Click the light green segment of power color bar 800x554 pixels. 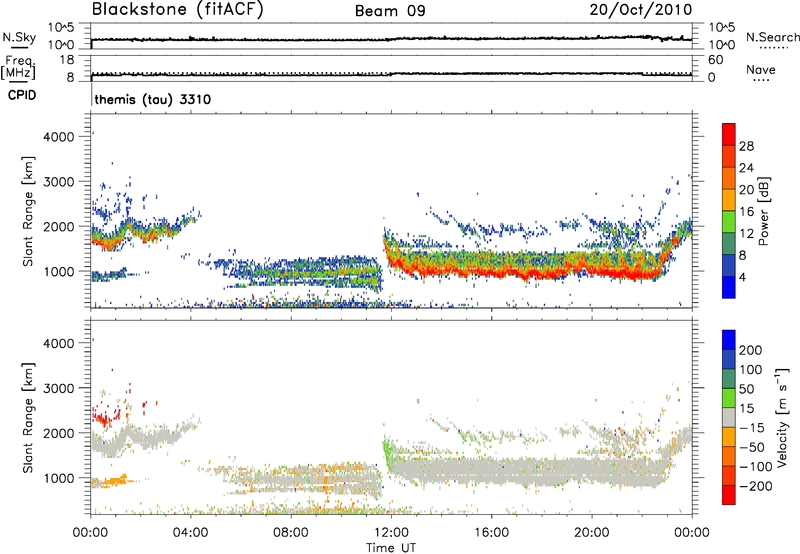(729, 222)
